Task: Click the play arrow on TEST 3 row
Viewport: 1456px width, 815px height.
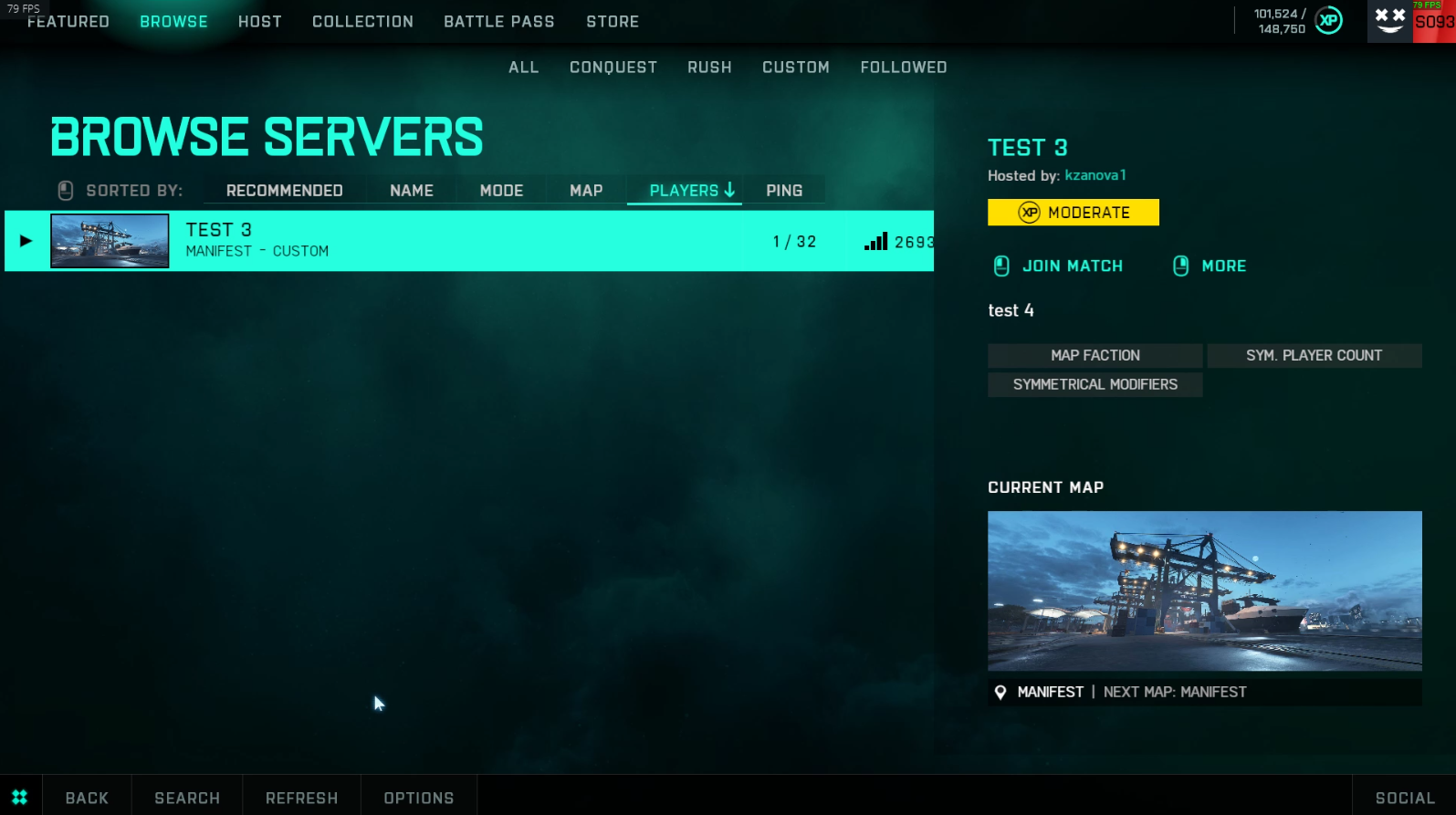Action: [x=26, y=241]
